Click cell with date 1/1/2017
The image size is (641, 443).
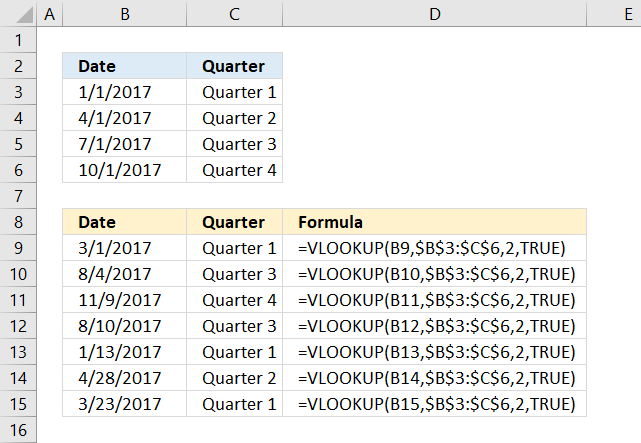[125, 92]
